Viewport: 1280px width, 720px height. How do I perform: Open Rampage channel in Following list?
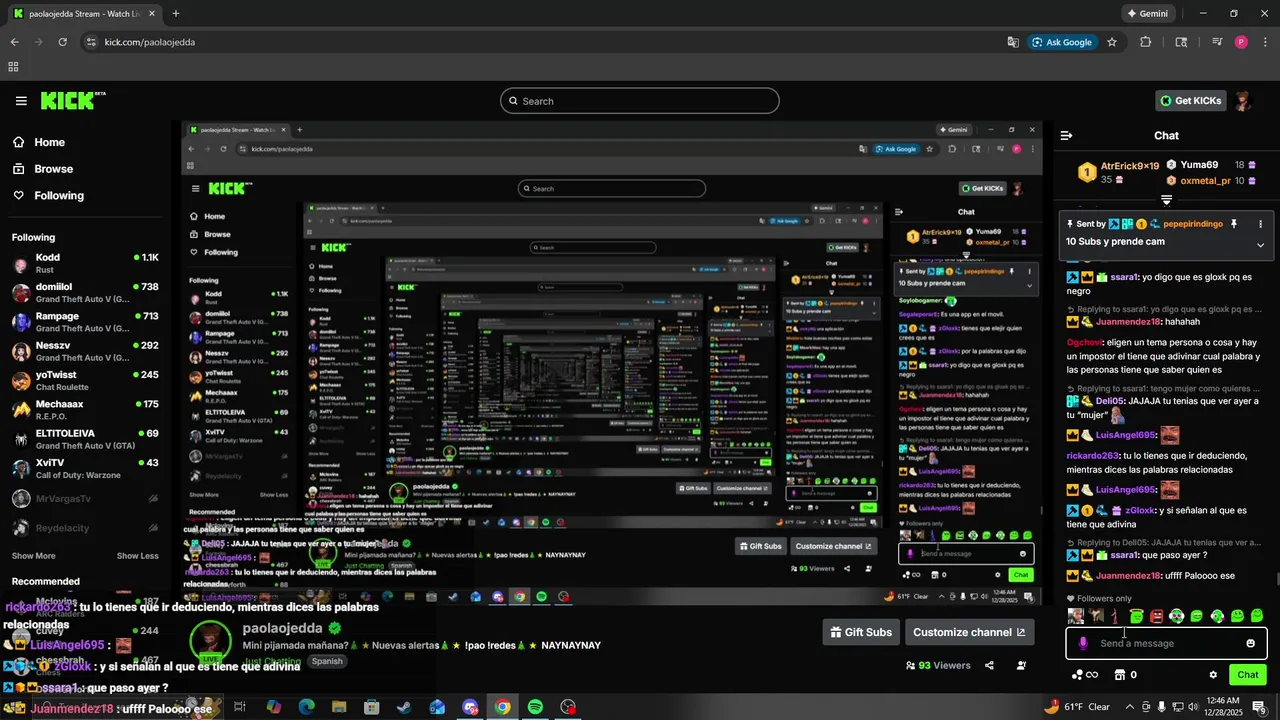pos(85,322)
